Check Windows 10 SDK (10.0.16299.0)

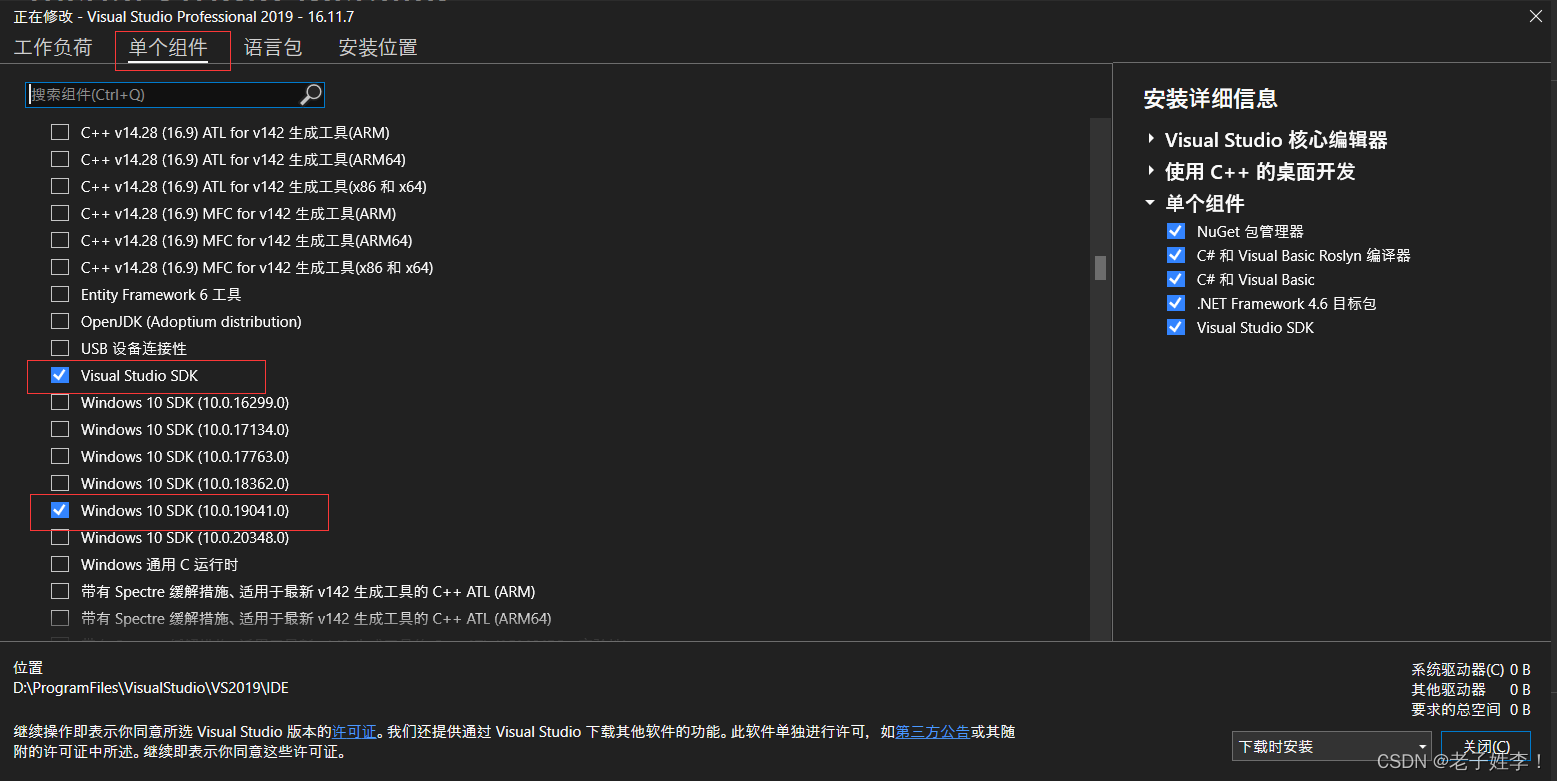coord(60,402)
